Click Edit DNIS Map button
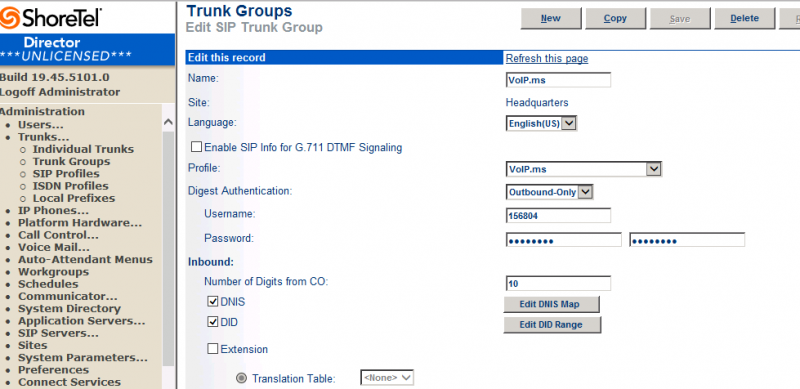 (552, 304)
